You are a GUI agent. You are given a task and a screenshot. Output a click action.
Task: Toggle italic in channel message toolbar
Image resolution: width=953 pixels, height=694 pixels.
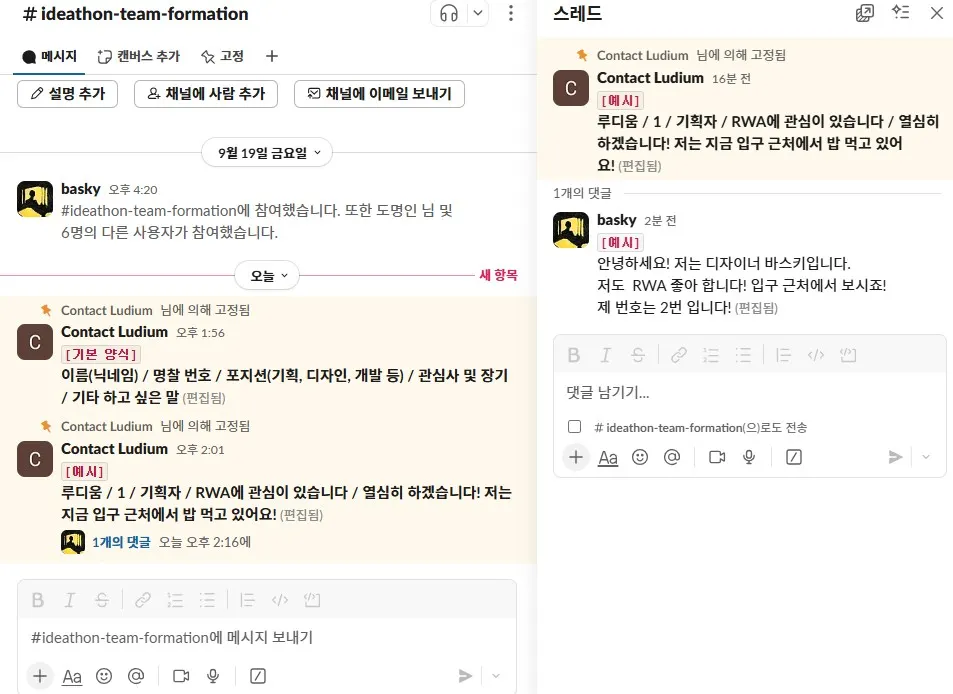(69, 600)
